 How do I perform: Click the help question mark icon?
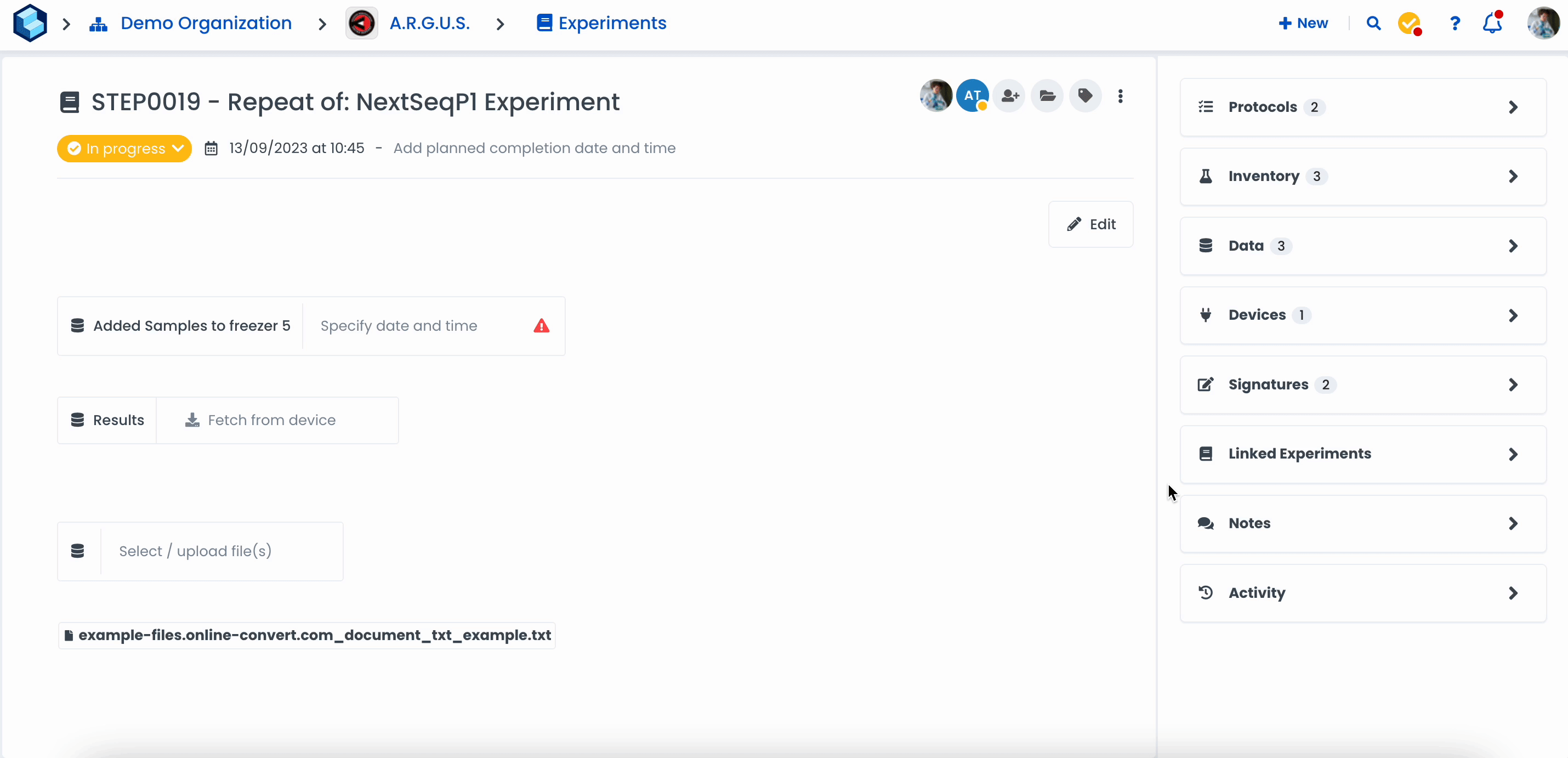[1454, 23]
